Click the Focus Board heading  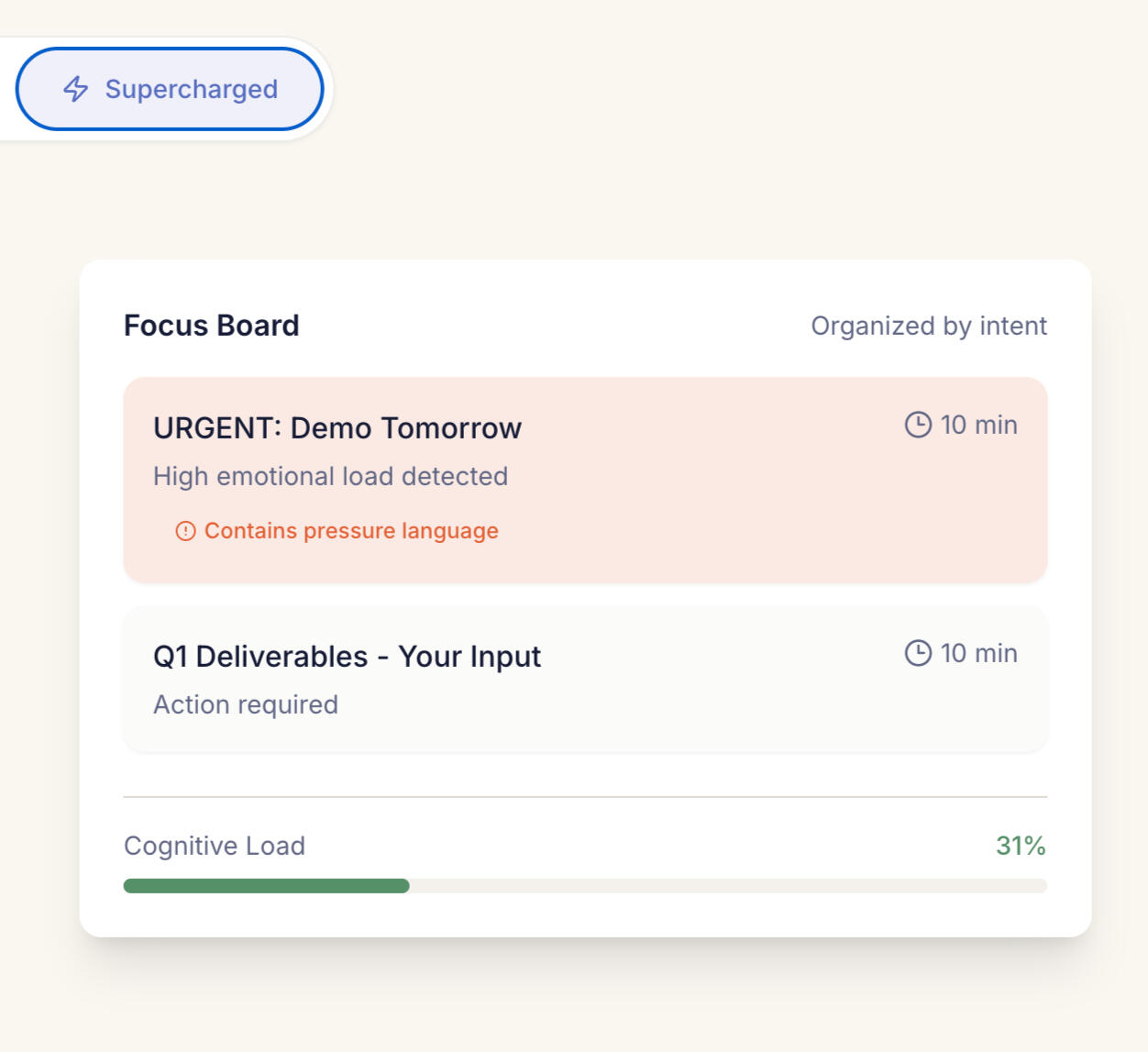211,326
